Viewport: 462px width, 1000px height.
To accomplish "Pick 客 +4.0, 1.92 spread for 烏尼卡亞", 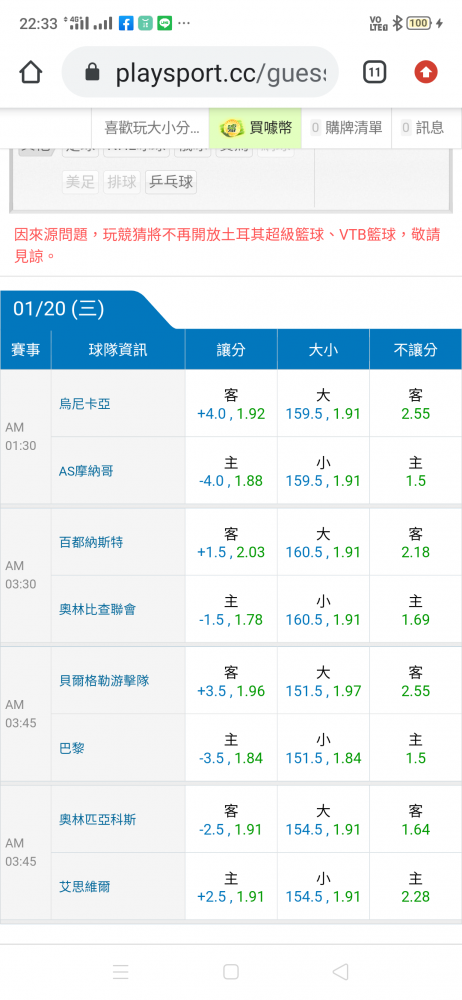I will coord(231,404).
